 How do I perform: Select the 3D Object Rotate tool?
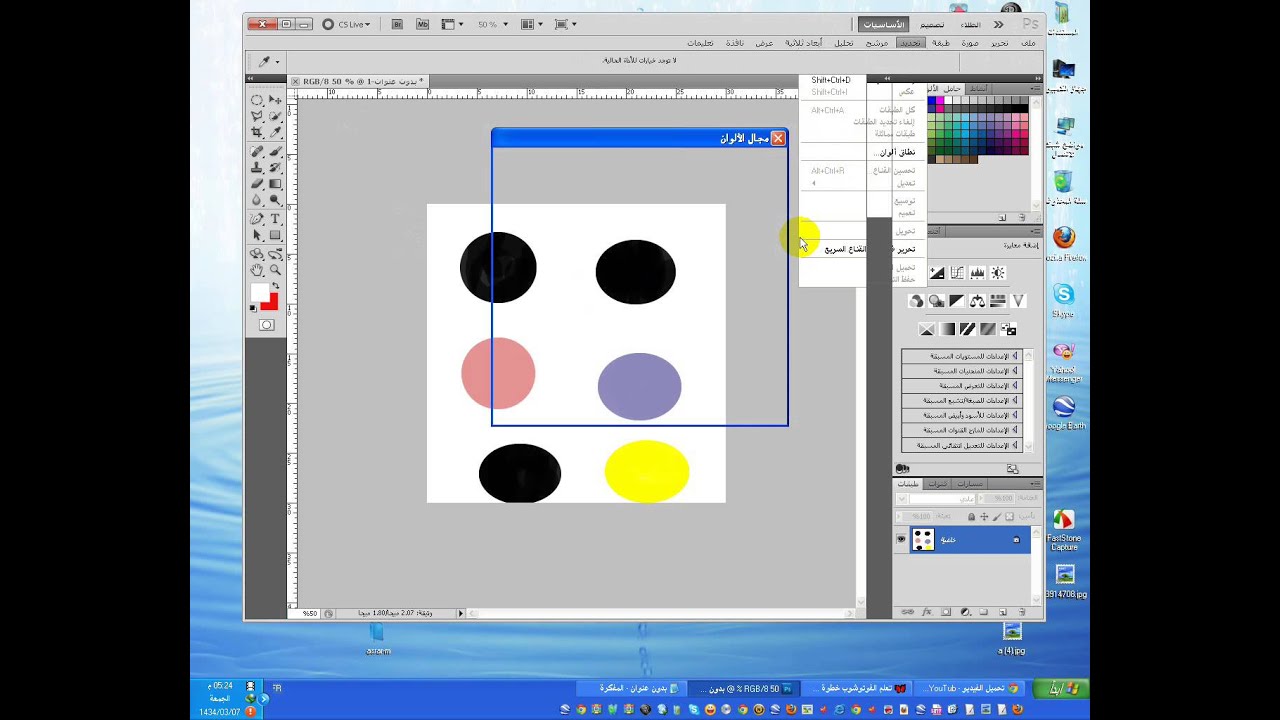point(257,254)
